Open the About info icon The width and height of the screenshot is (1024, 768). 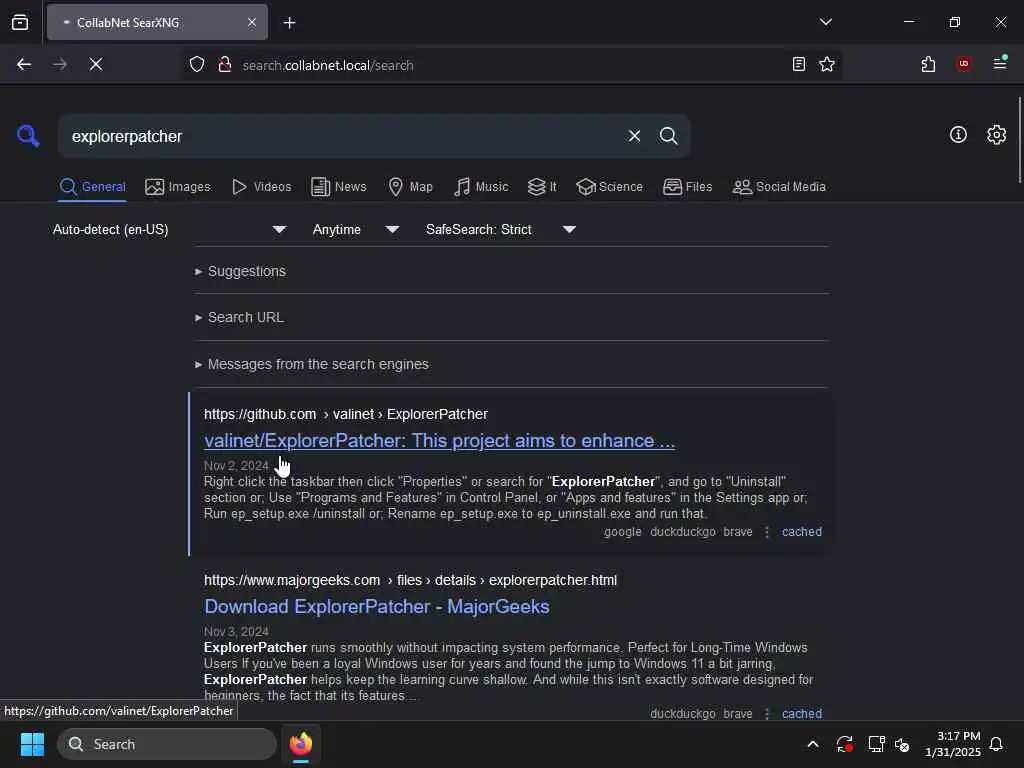[x=958, y=135]
